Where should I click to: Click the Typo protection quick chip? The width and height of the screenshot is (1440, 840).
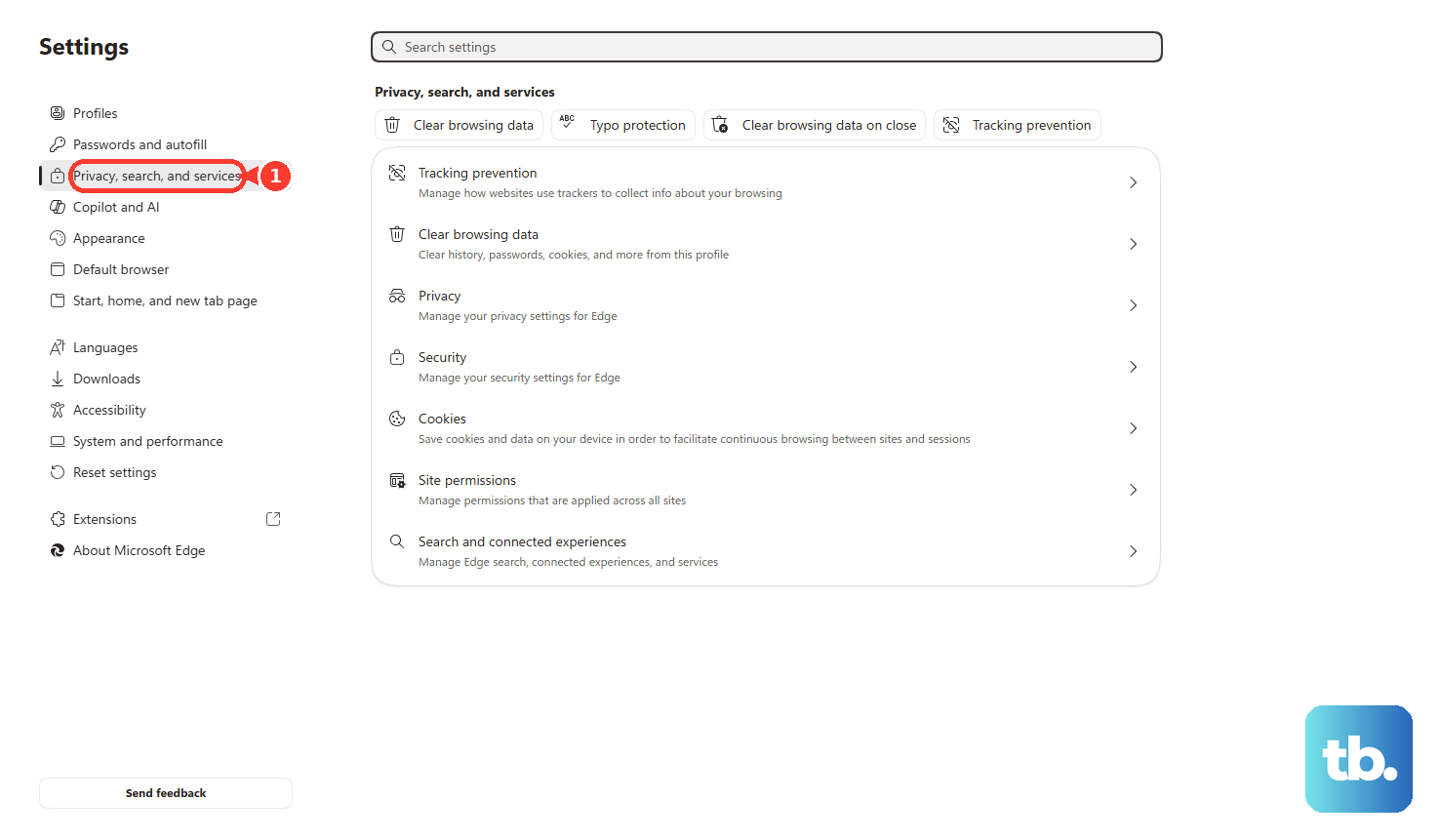(623, 125)
